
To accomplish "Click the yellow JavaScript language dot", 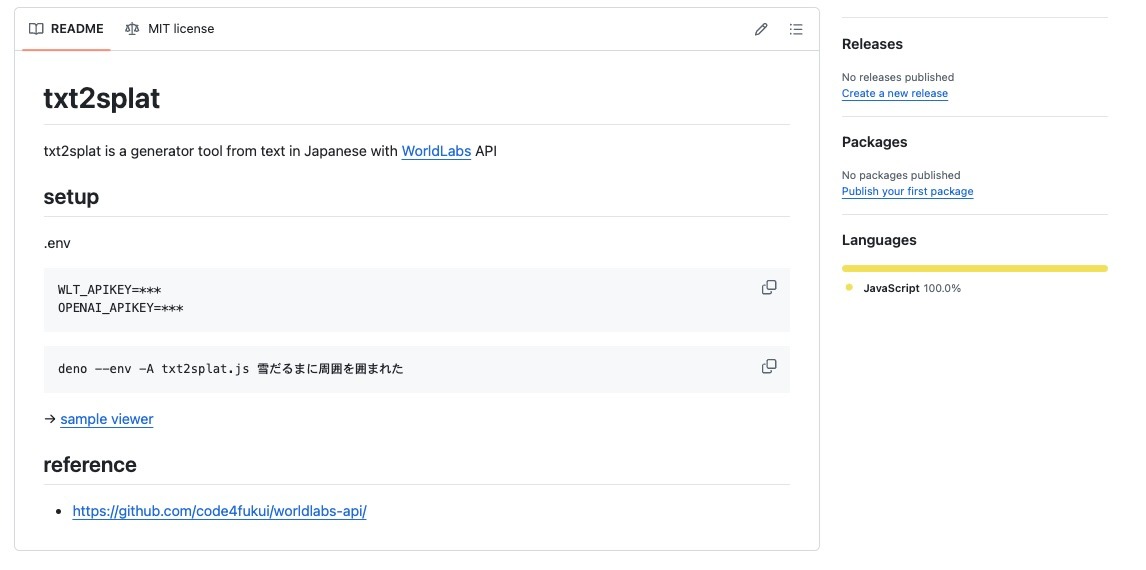I will (x=849, y=288).
